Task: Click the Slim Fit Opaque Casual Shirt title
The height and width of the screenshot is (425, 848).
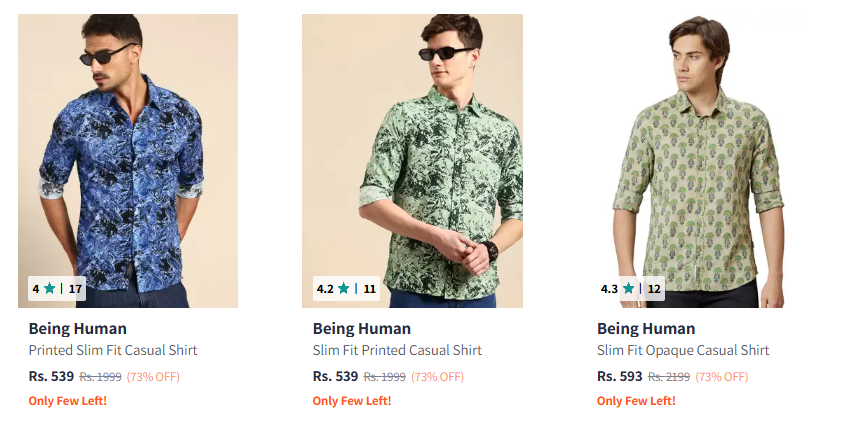Action: tap(683, 350)
